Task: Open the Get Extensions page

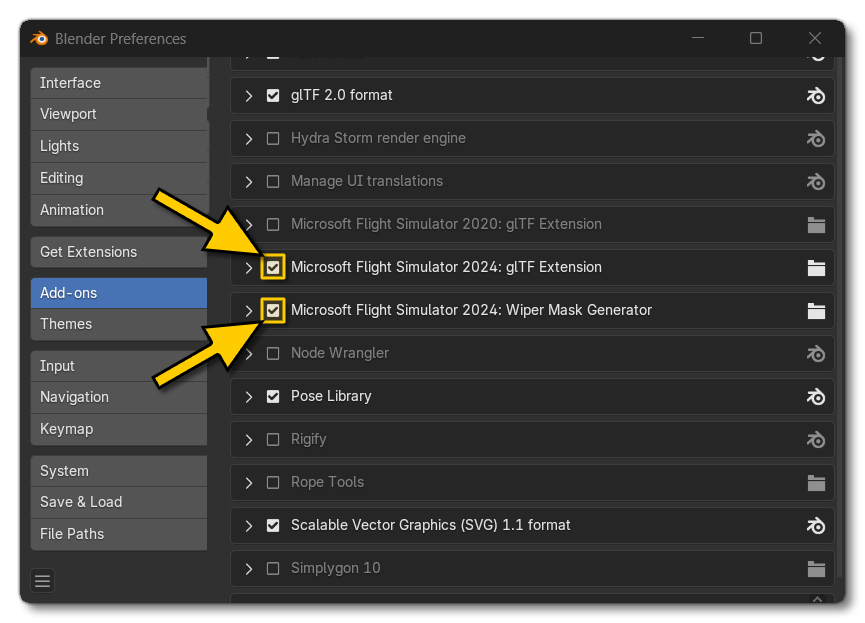Action: [119, 252]
